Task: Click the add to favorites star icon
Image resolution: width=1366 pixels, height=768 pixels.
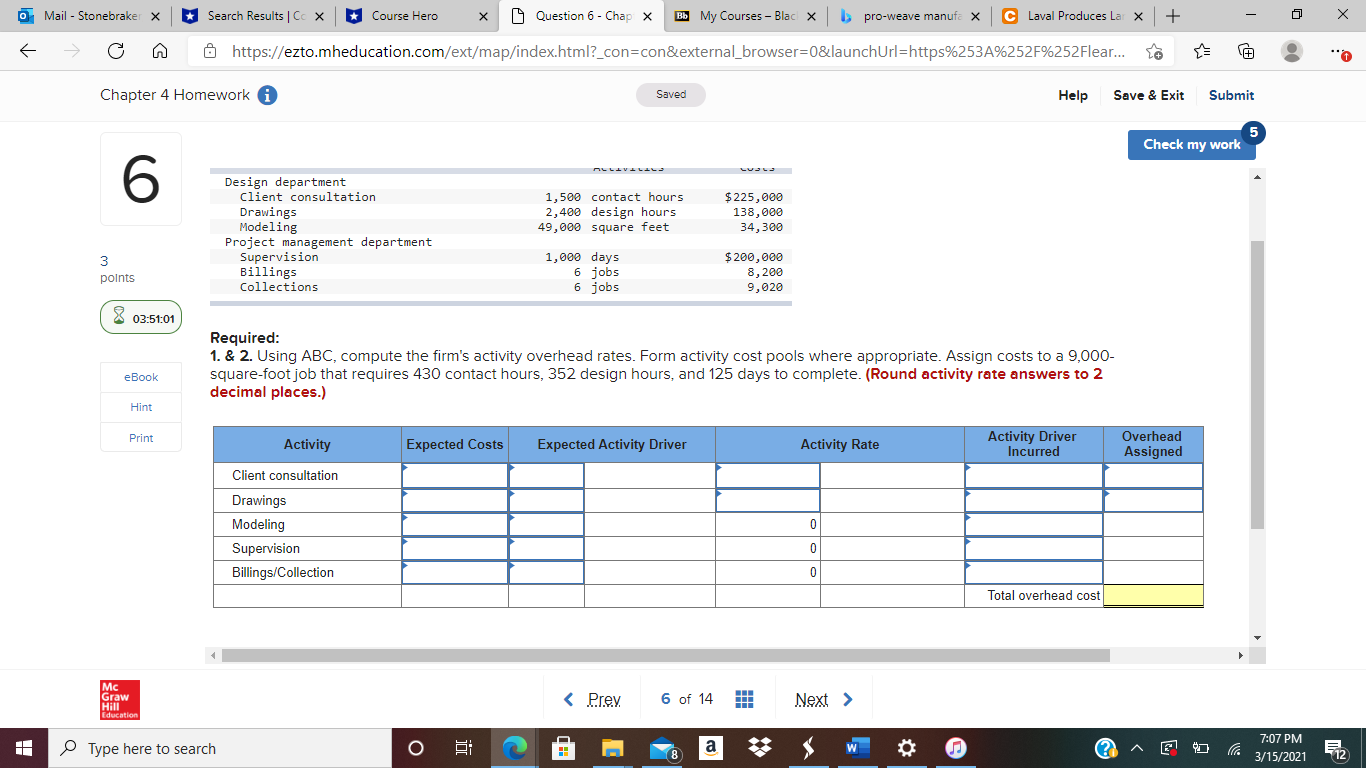Action: pyautogui.click(x=1154, y=53)
